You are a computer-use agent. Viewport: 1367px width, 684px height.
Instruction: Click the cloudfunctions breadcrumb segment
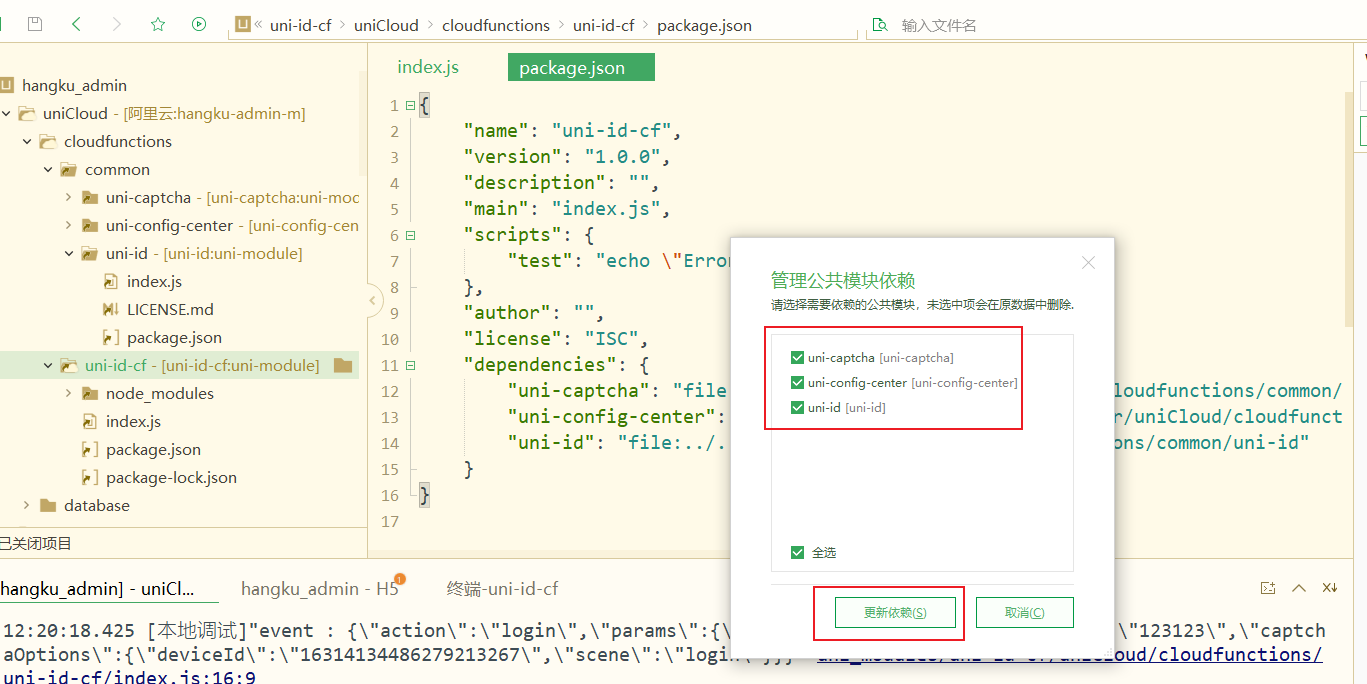(x=496, y=25)
